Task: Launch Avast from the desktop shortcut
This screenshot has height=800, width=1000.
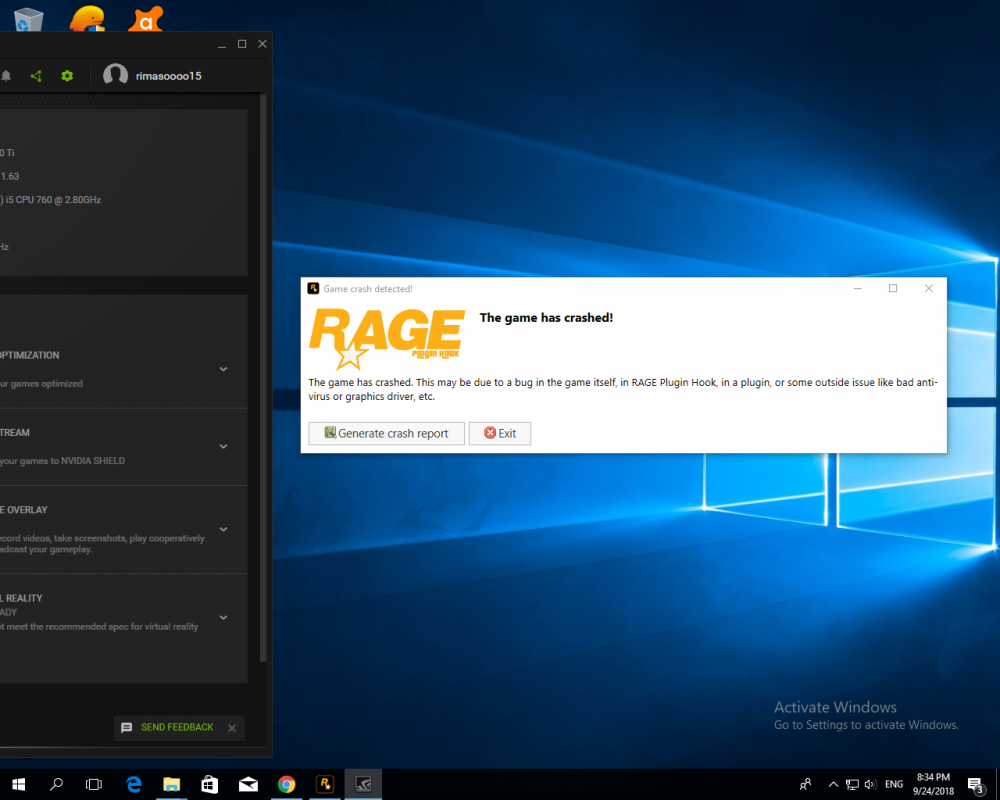Action: click(x=146, y=17)
